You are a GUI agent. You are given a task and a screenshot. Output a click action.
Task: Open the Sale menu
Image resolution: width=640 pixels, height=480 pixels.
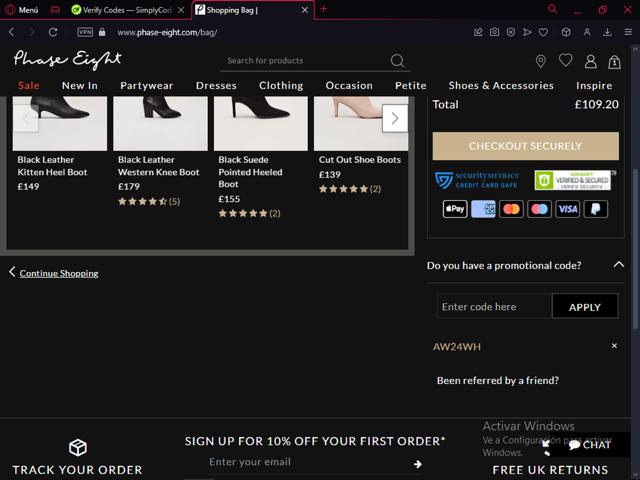pos(29,86)
